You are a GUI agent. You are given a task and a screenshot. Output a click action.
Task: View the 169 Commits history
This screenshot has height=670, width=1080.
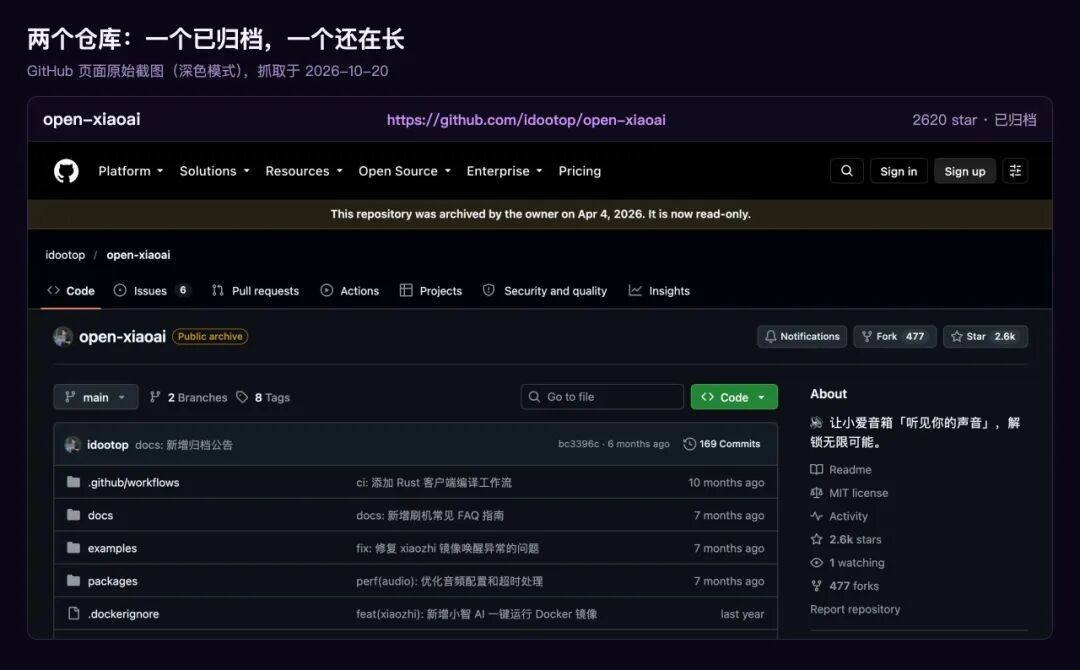(722, 444)
